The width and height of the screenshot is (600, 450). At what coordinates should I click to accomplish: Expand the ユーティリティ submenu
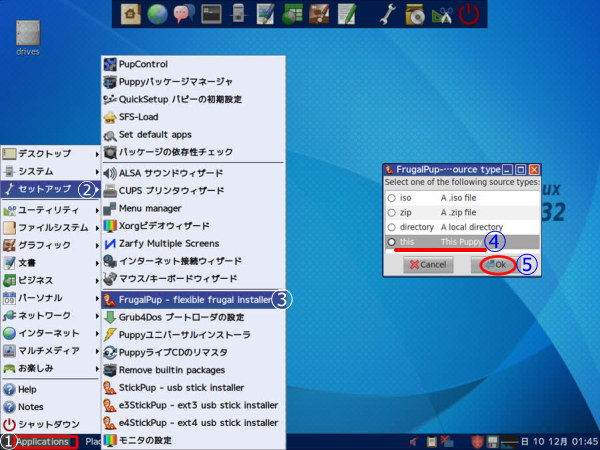point(50,210)
